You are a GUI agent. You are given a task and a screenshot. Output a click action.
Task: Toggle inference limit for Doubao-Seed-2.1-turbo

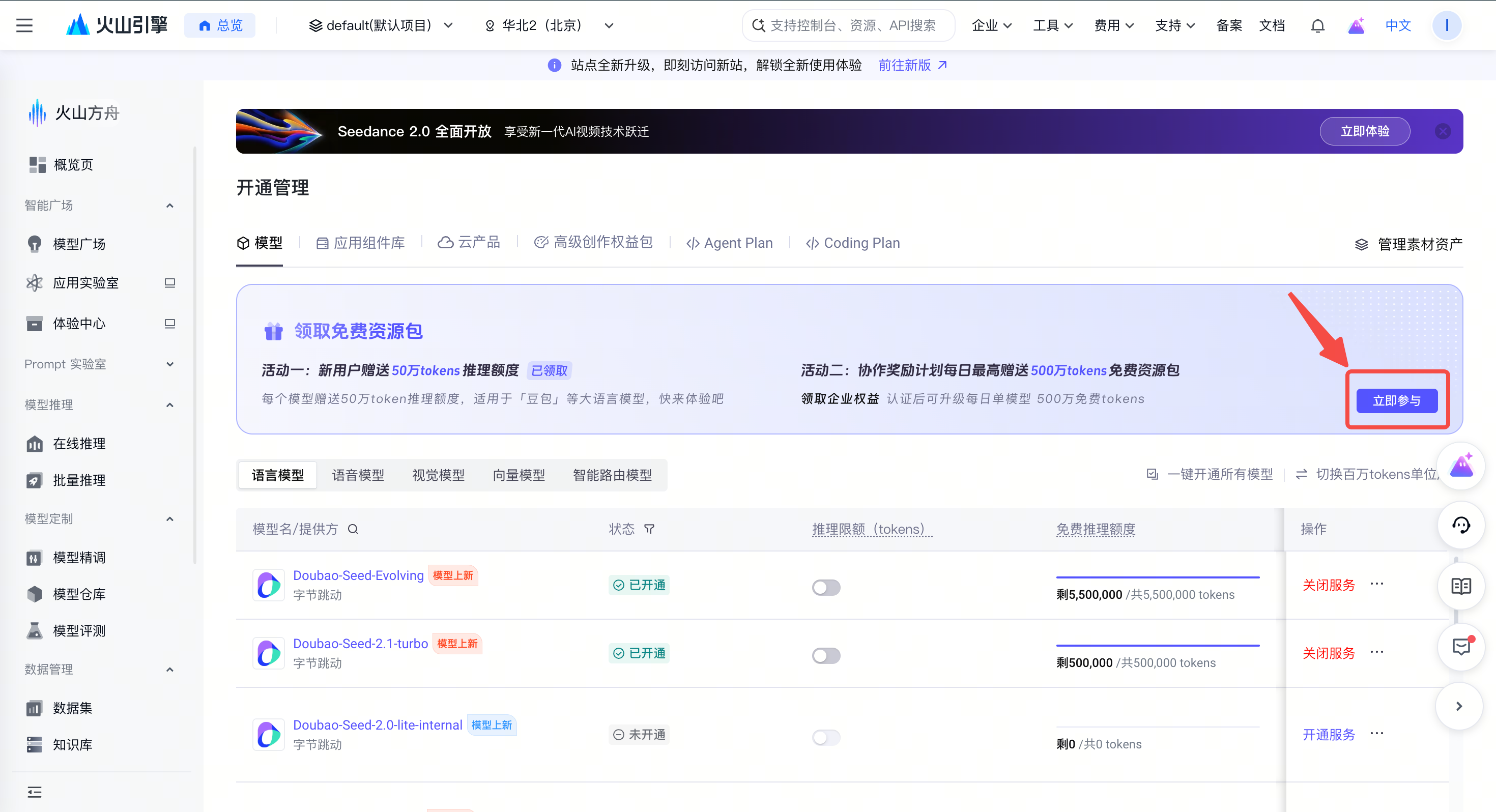pyautogui.click(x=826, y=656)
